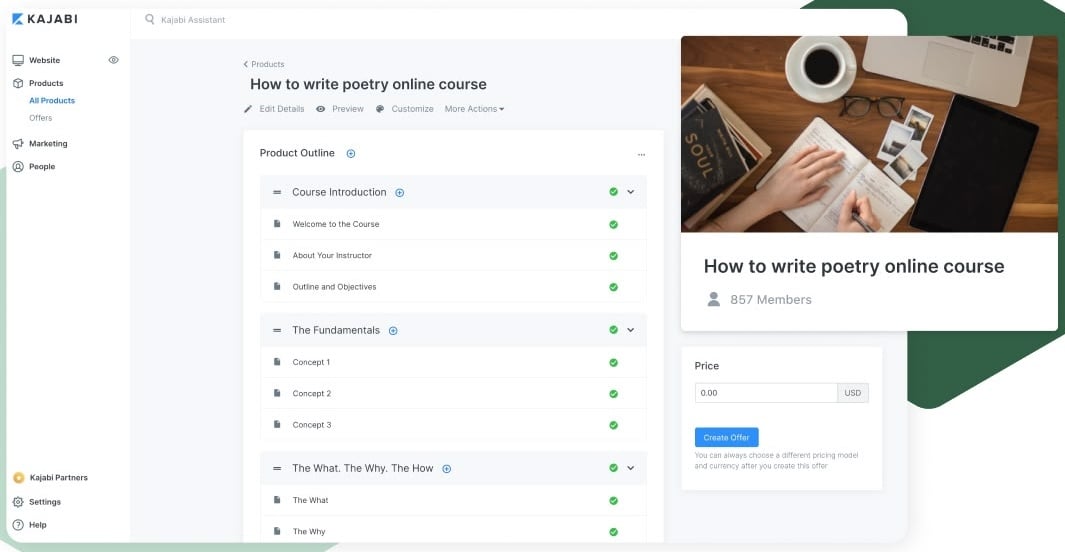
Task: Click The Fundamentals drag handle icon
Action: 277,330
